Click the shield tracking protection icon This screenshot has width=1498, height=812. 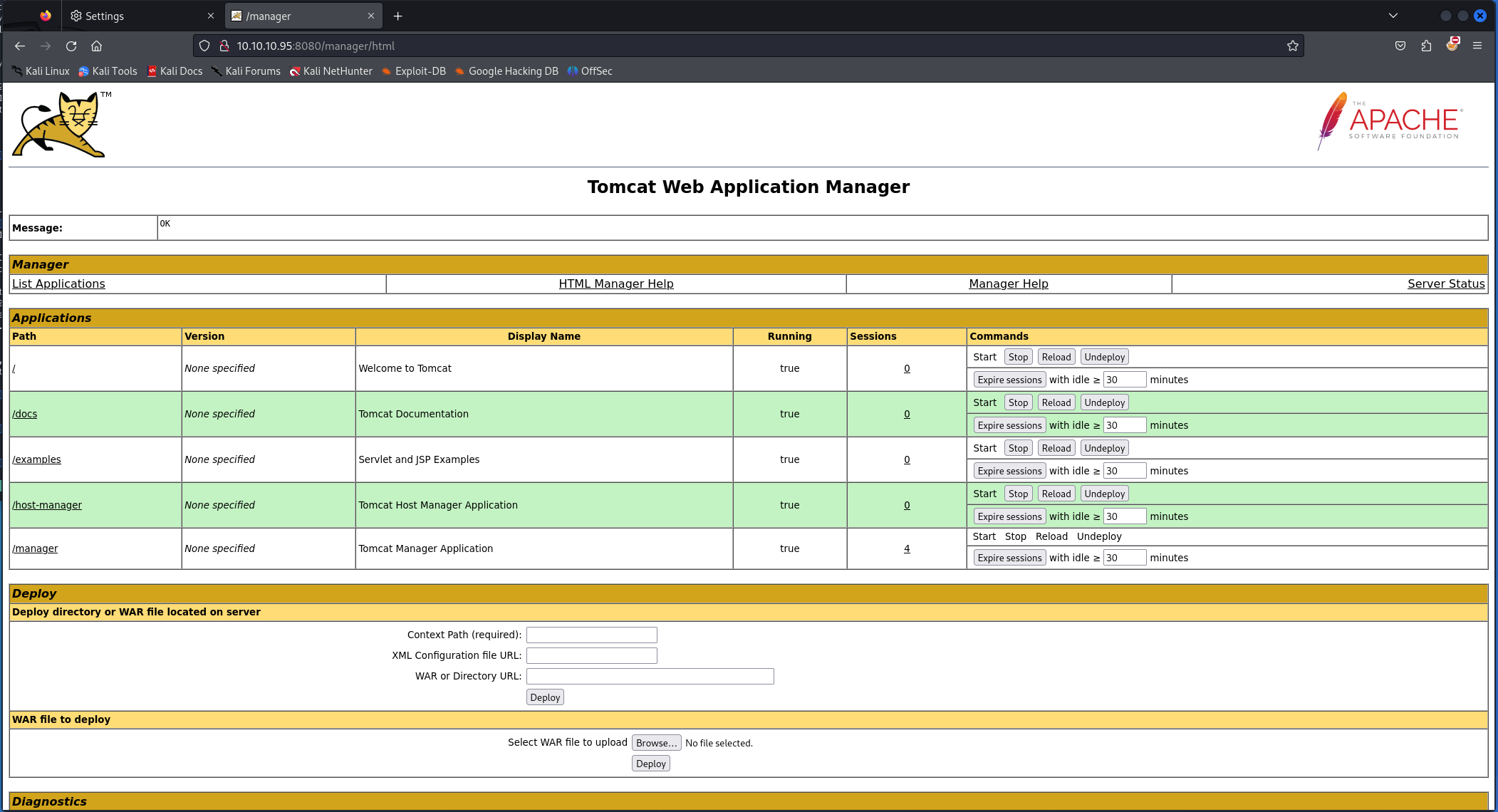click(x=204, y=46)
